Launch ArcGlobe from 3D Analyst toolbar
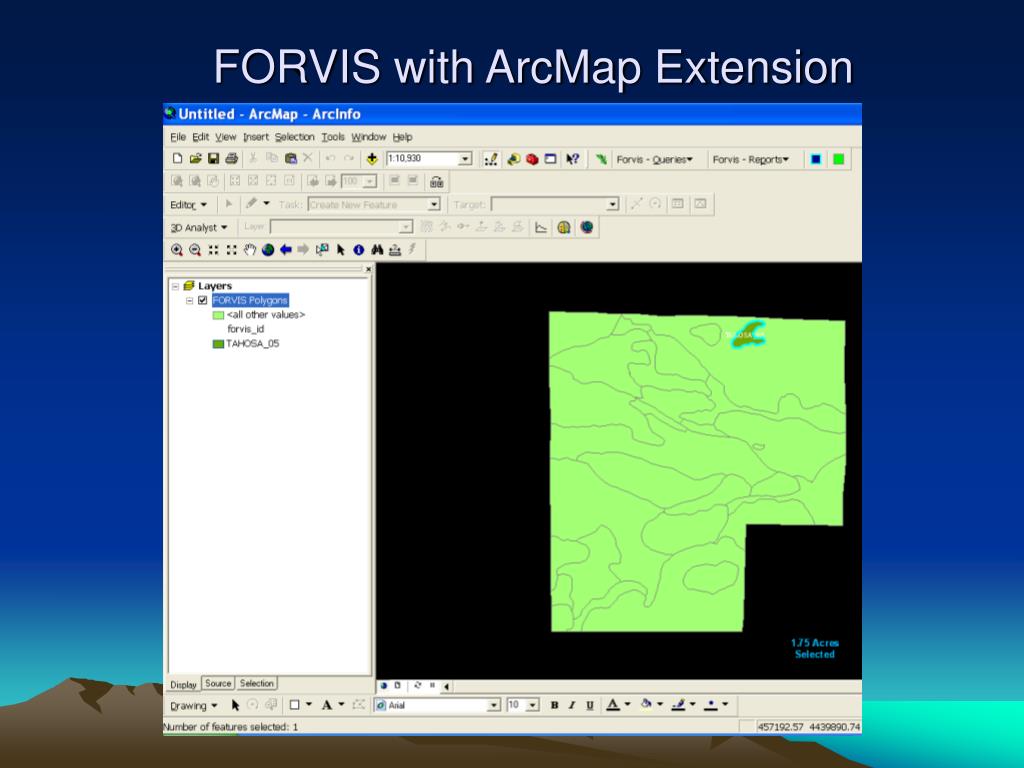 coord(587,227)
